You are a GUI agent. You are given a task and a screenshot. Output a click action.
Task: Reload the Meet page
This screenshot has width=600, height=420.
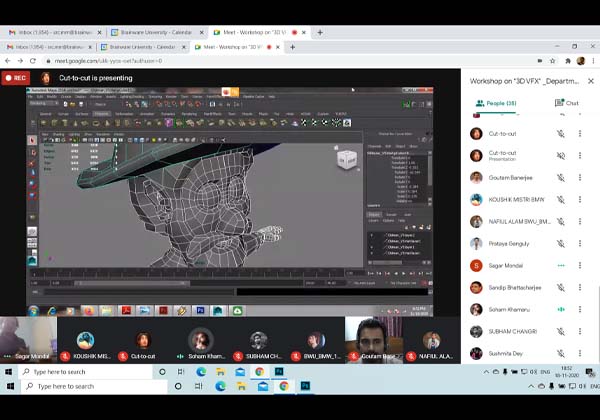[33, 61]
